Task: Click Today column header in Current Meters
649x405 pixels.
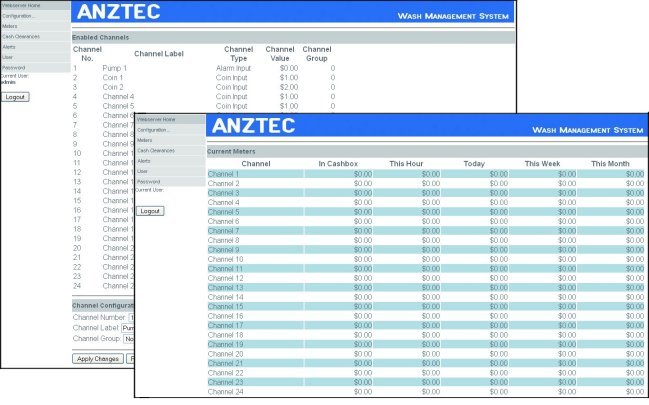Action: (x=474, y=164)
